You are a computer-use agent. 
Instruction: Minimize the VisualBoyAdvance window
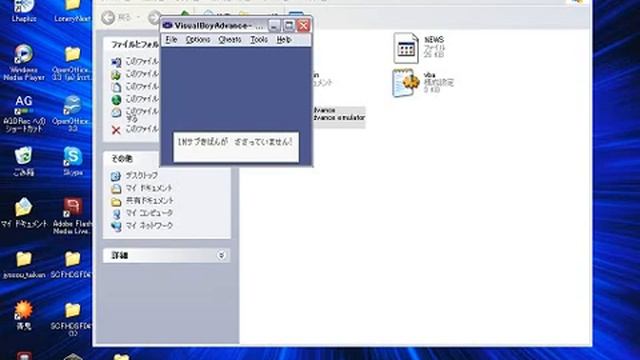(274, 26)
